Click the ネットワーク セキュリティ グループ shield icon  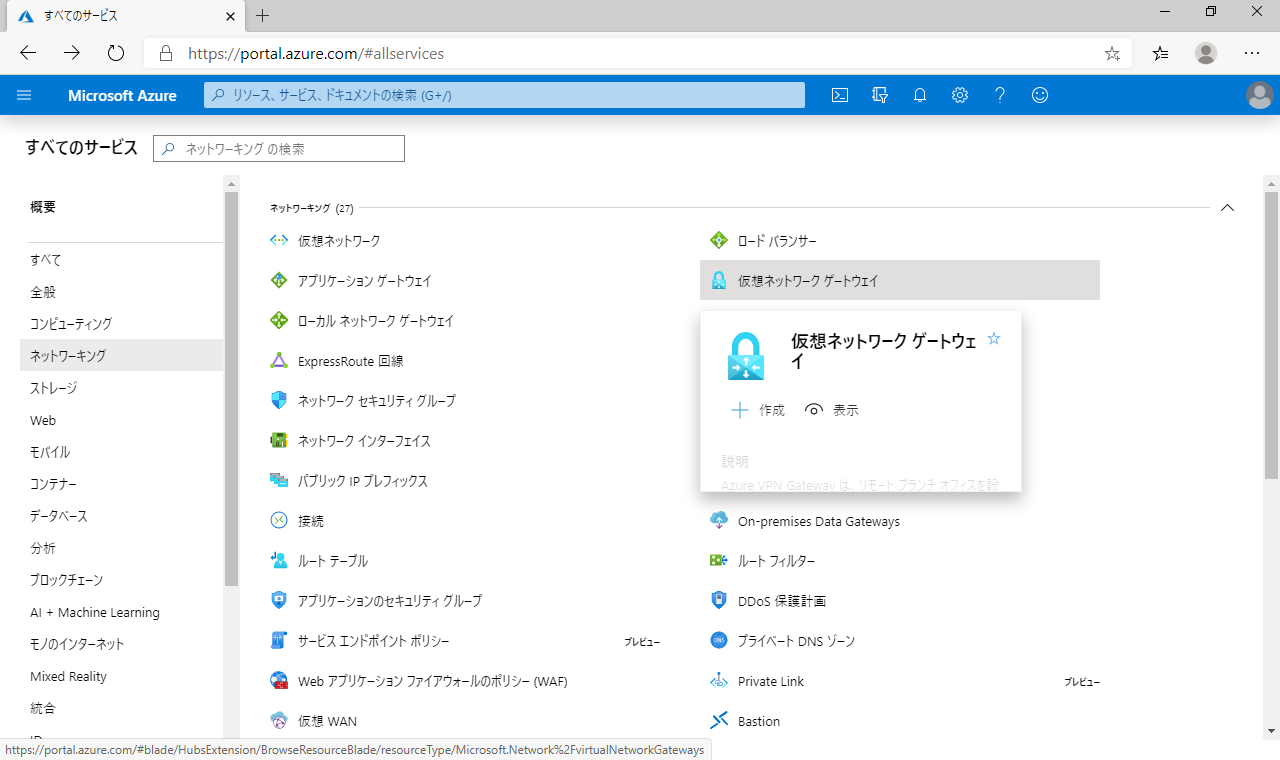279,401
